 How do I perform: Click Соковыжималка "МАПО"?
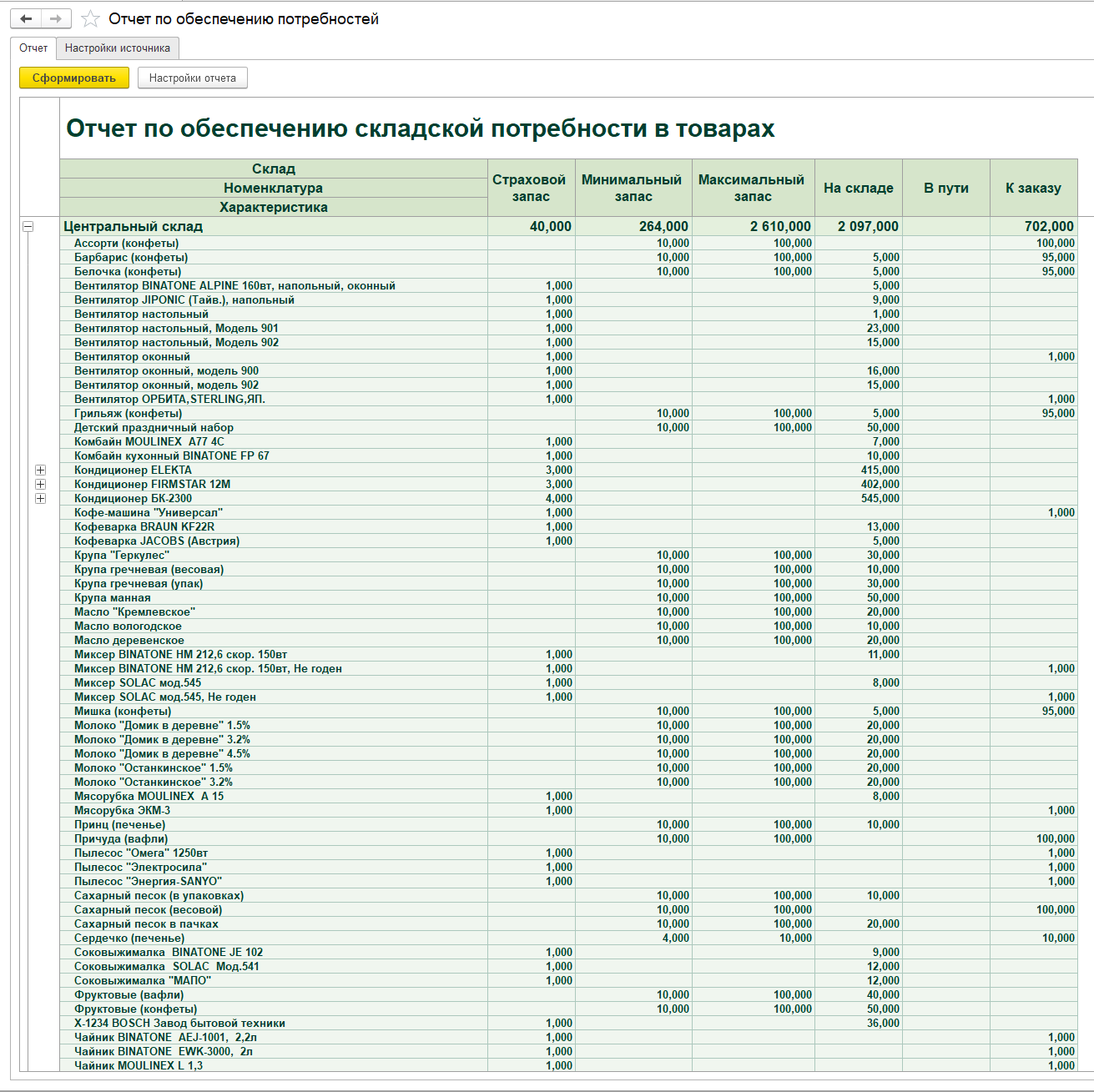143,981
